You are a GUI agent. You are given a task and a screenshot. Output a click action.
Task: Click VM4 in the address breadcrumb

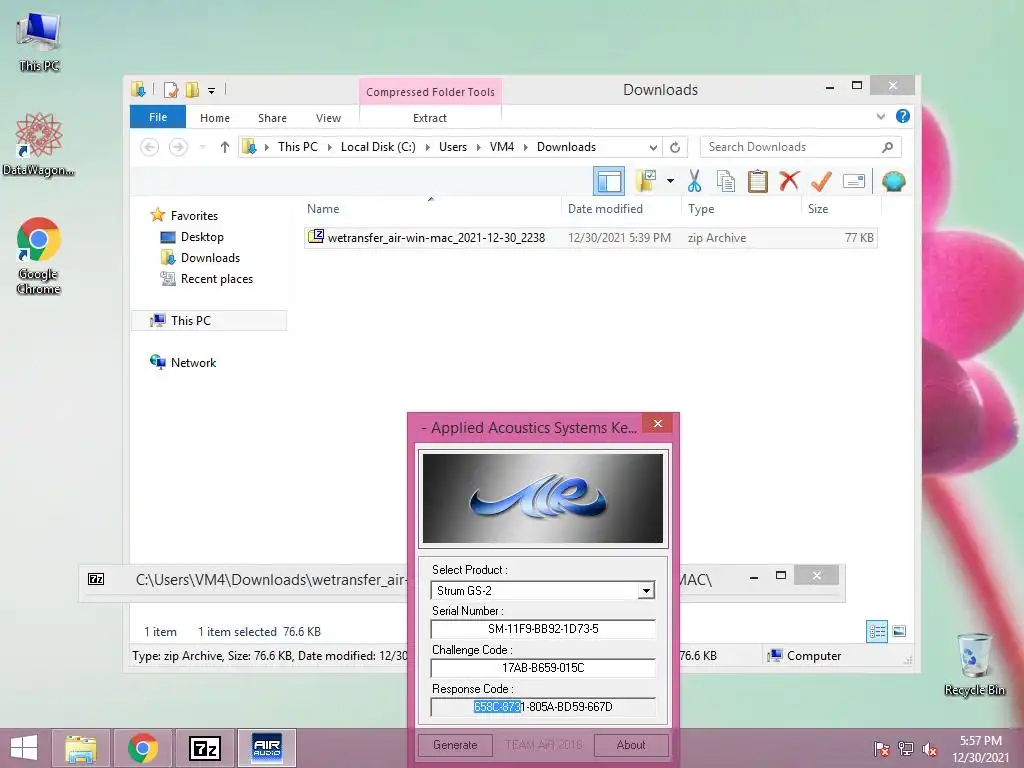pyautogui.click(x=502, y=147)
